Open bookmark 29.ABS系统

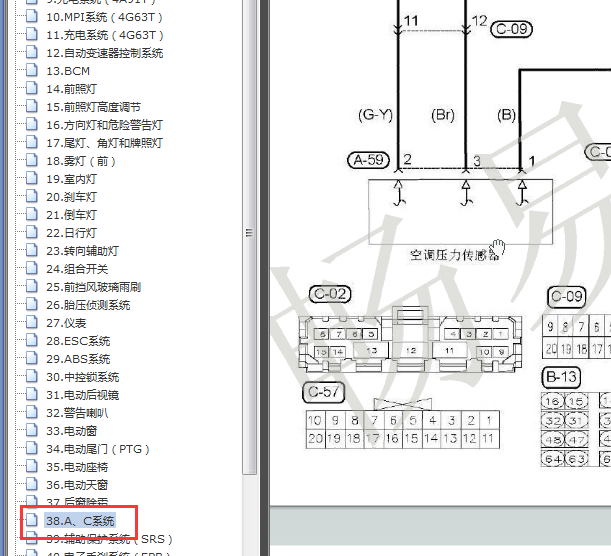point(78,359)
